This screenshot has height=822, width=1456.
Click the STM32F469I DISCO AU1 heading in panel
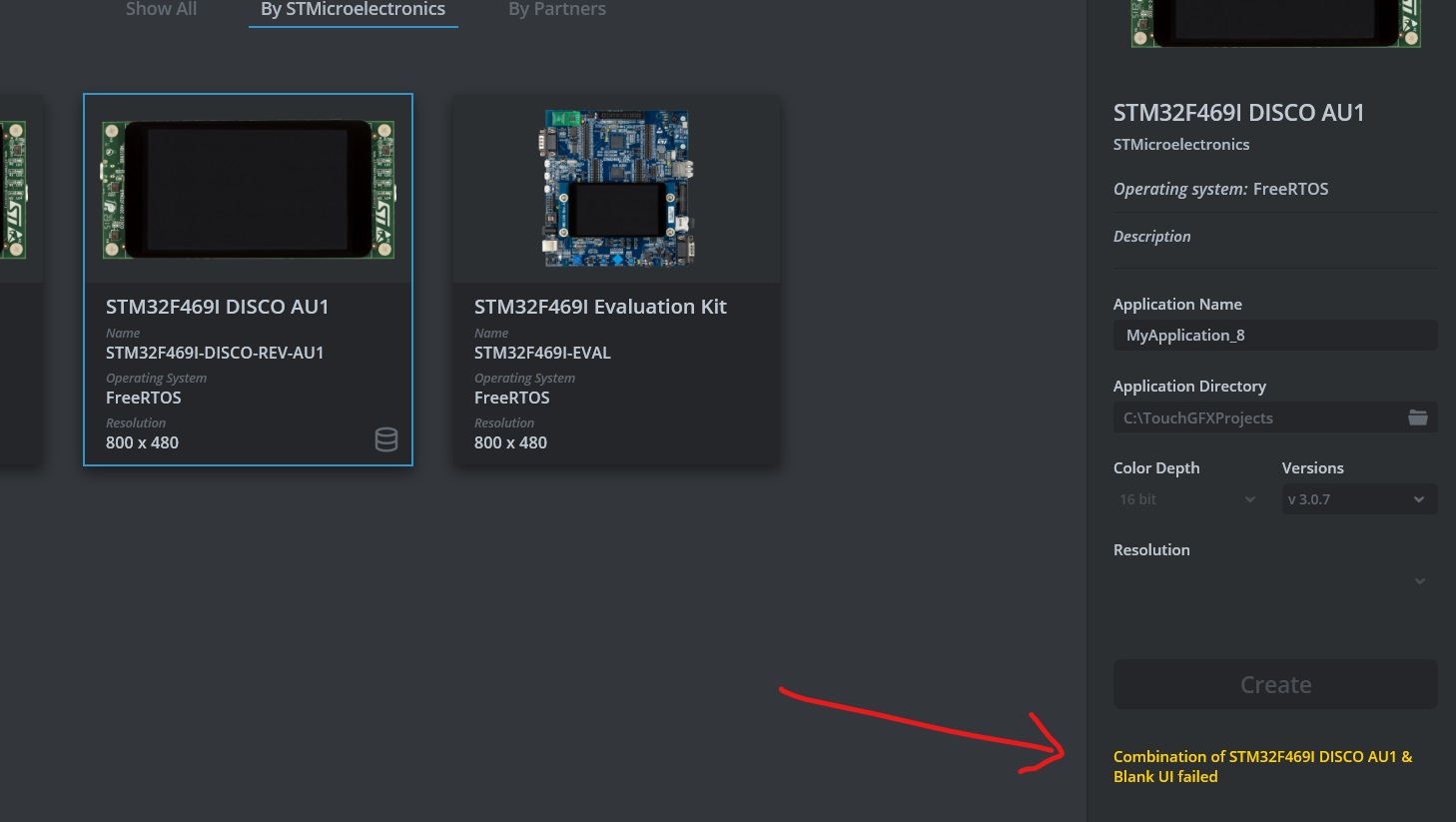1238,113
